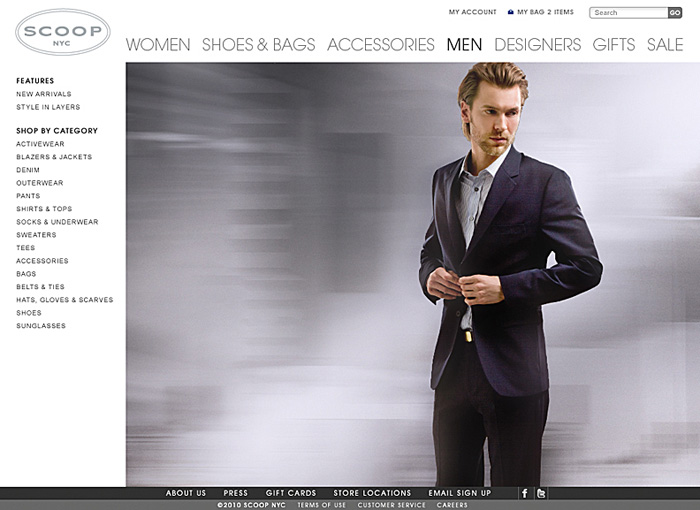Browse Blazers & Jackets category

tap(54, 157)
